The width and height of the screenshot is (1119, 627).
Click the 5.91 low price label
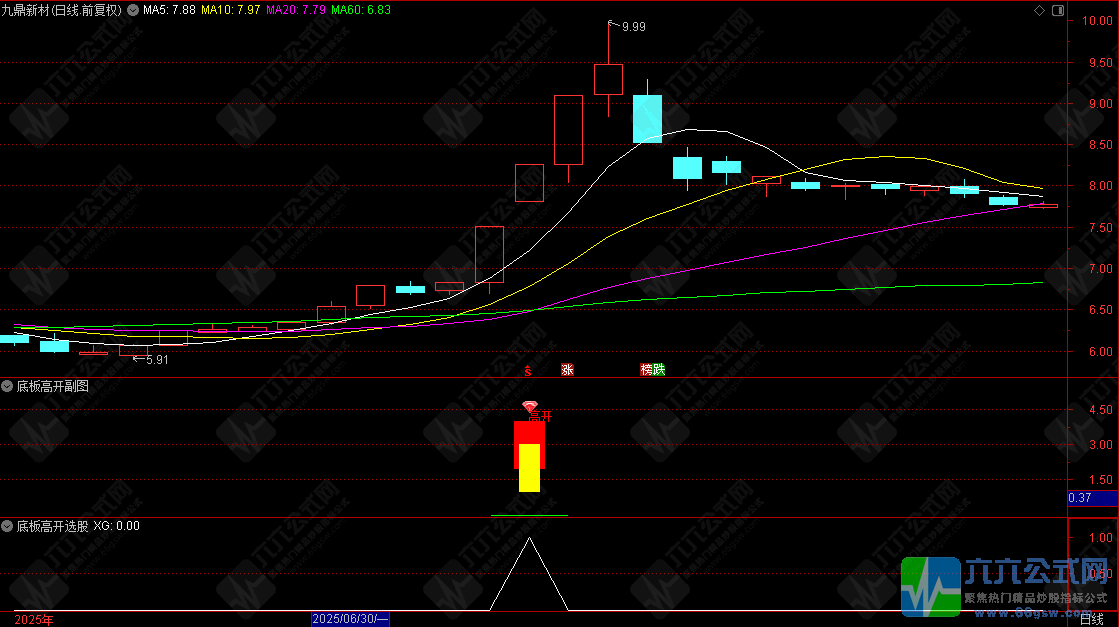tap(157, 360)
